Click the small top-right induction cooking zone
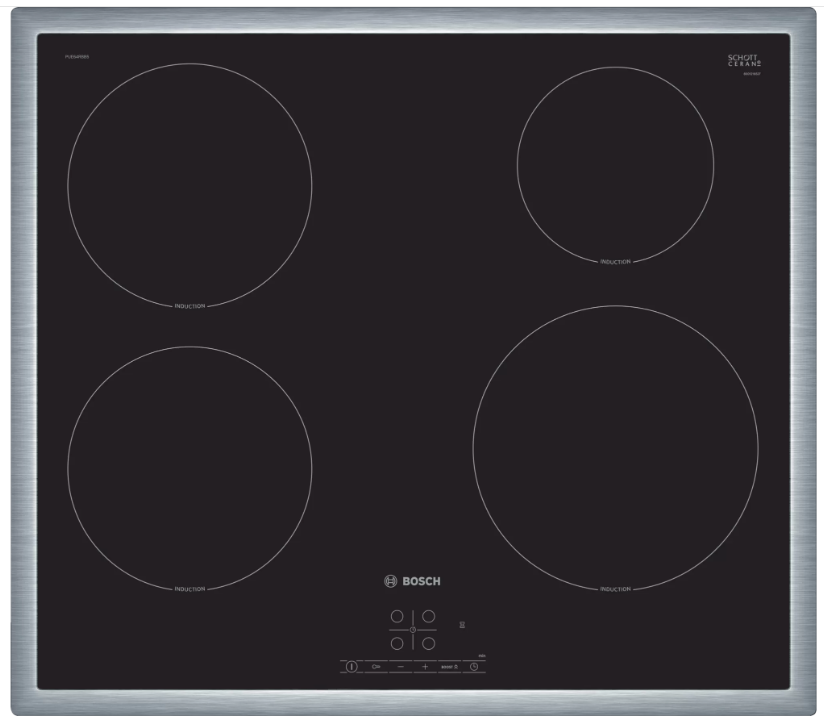 [615, 164]
